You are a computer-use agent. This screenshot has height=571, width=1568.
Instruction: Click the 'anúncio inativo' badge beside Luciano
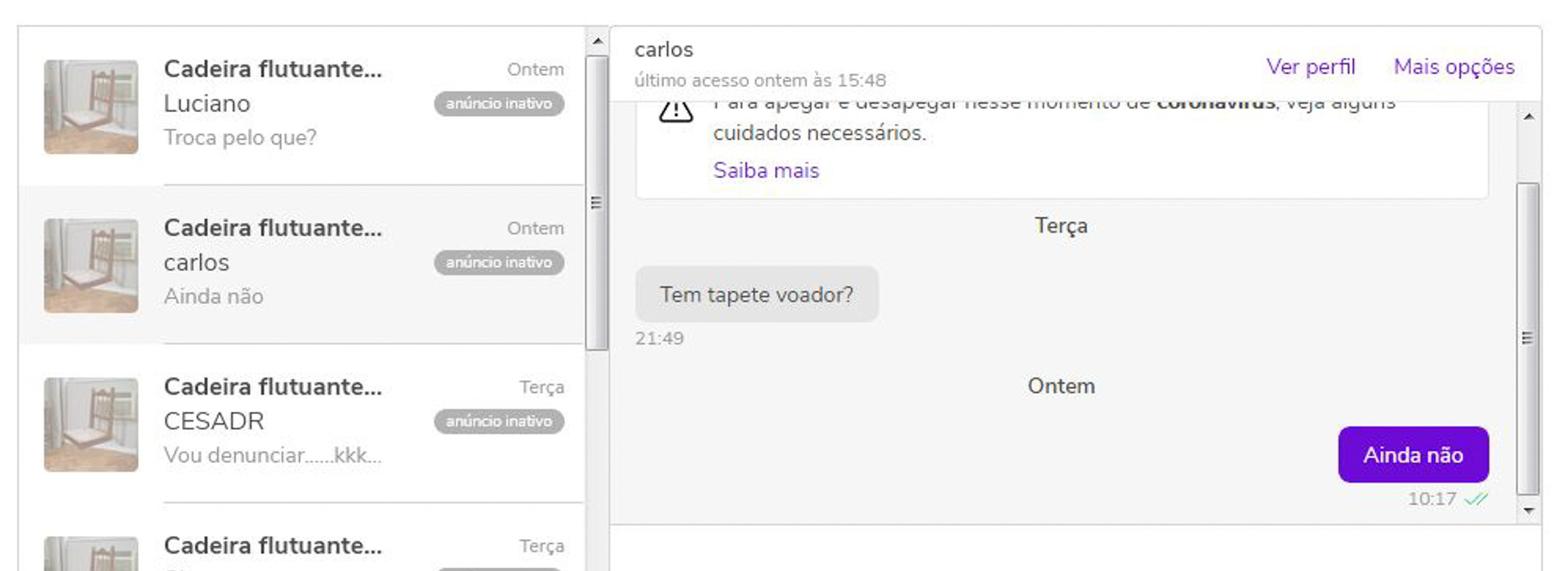pos(498,104)
